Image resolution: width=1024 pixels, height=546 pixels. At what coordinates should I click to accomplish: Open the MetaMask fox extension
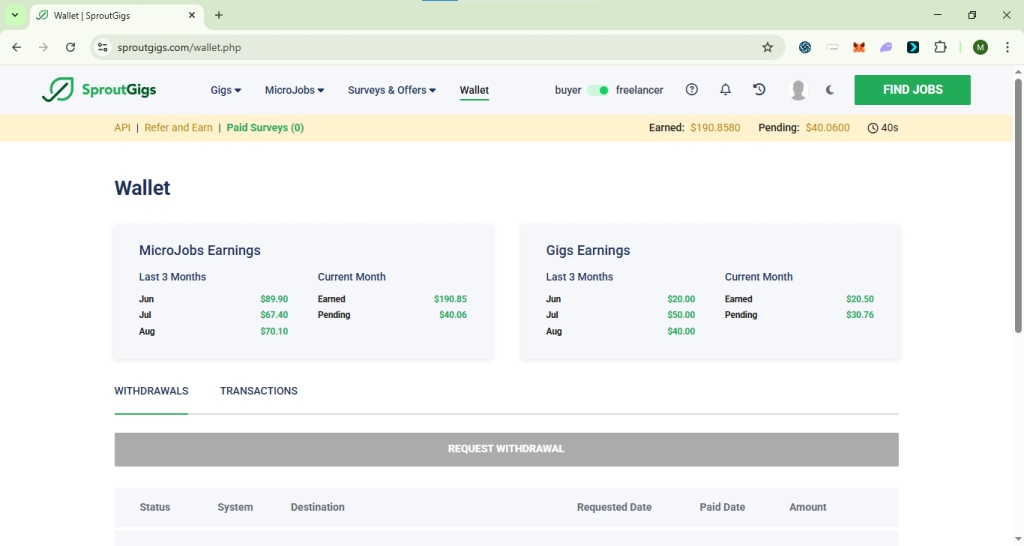(858, 47)
